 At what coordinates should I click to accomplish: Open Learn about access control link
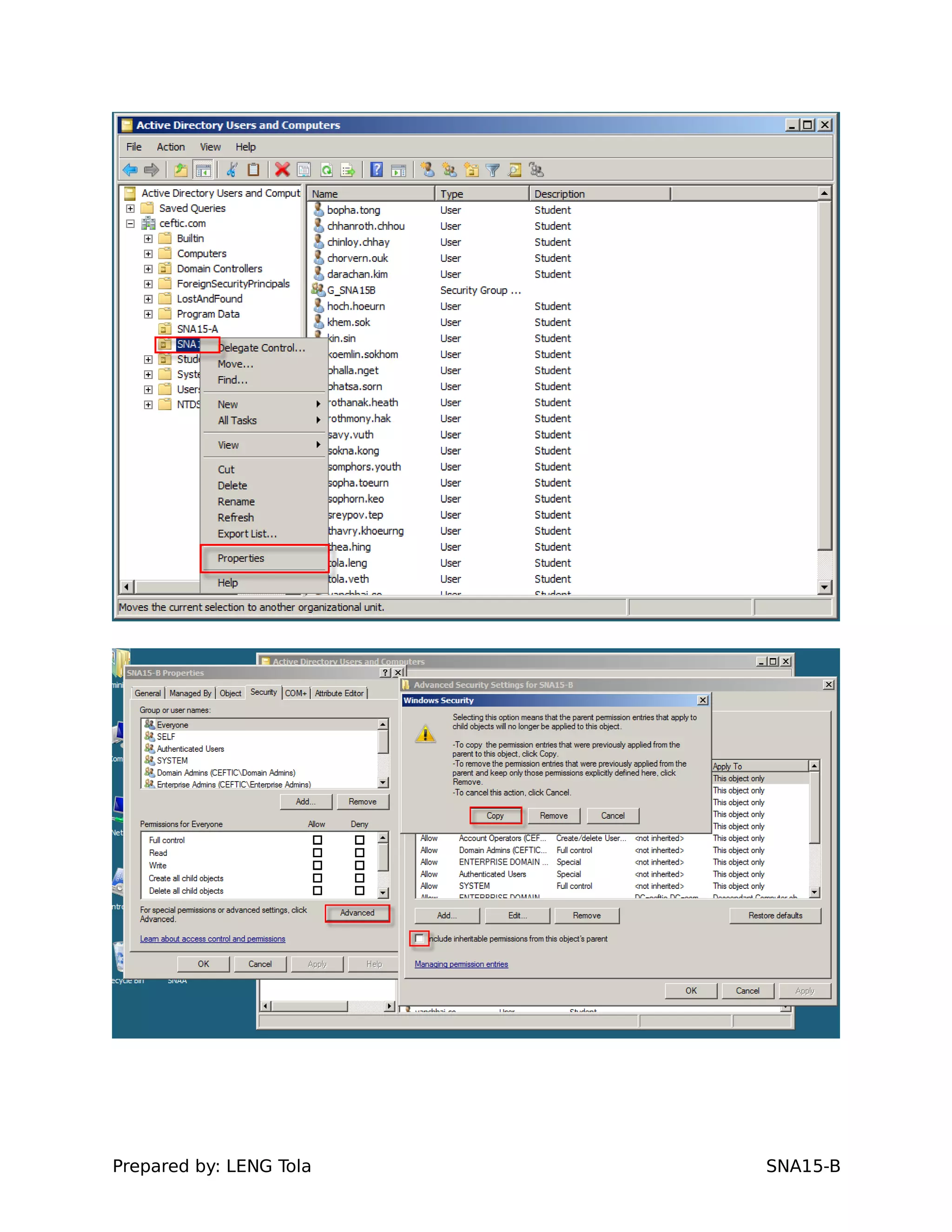coord(212,939)
